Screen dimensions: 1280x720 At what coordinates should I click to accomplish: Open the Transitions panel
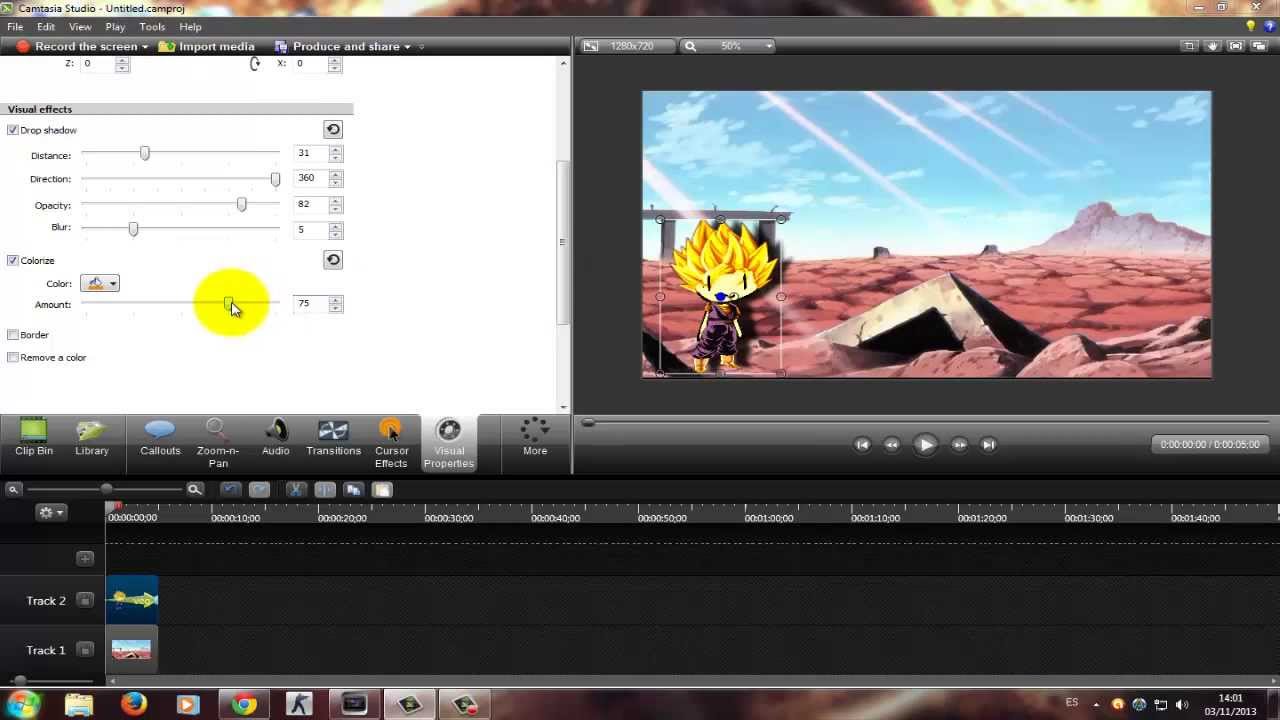click(x=333, y=440)
